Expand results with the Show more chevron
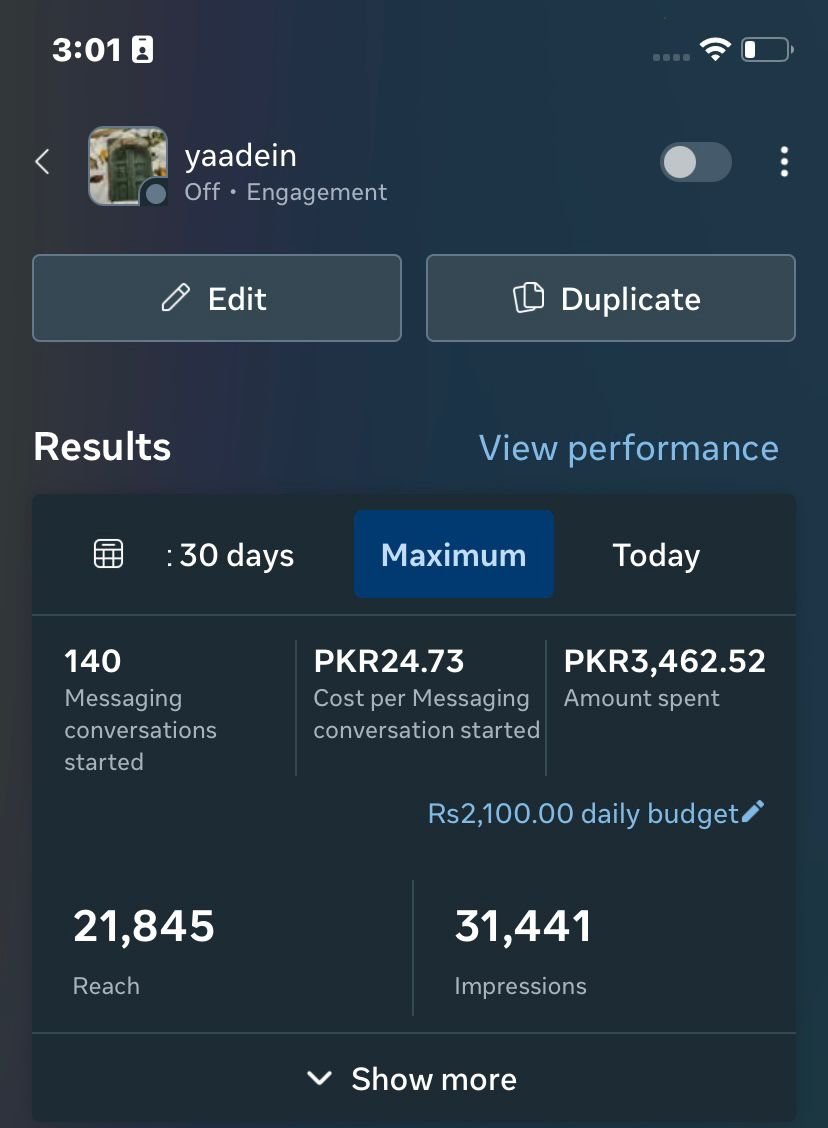The height and width of the screenshot is (1128, 828). [319, 1078]
